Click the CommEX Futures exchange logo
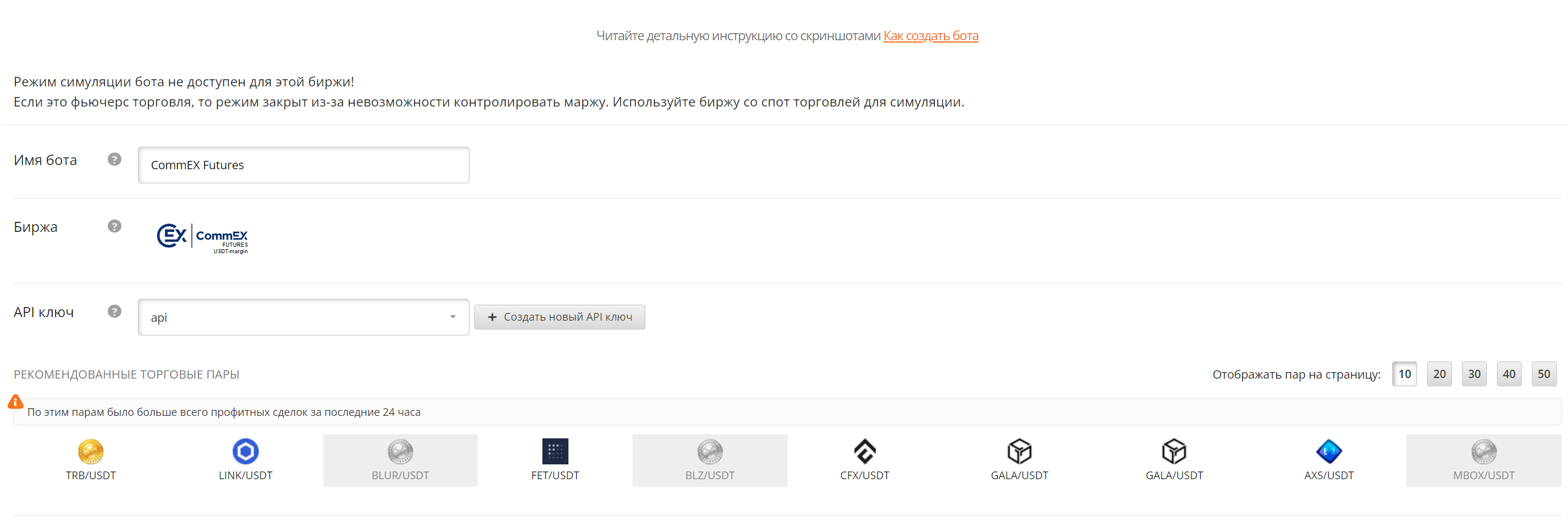Screen dimensions: 1568x520 [202, 238]
